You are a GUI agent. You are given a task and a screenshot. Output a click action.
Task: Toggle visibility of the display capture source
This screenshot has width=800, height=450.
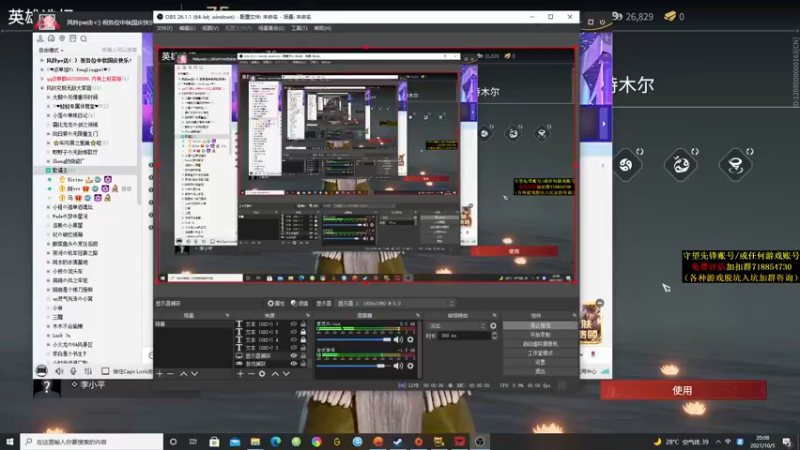293,356
